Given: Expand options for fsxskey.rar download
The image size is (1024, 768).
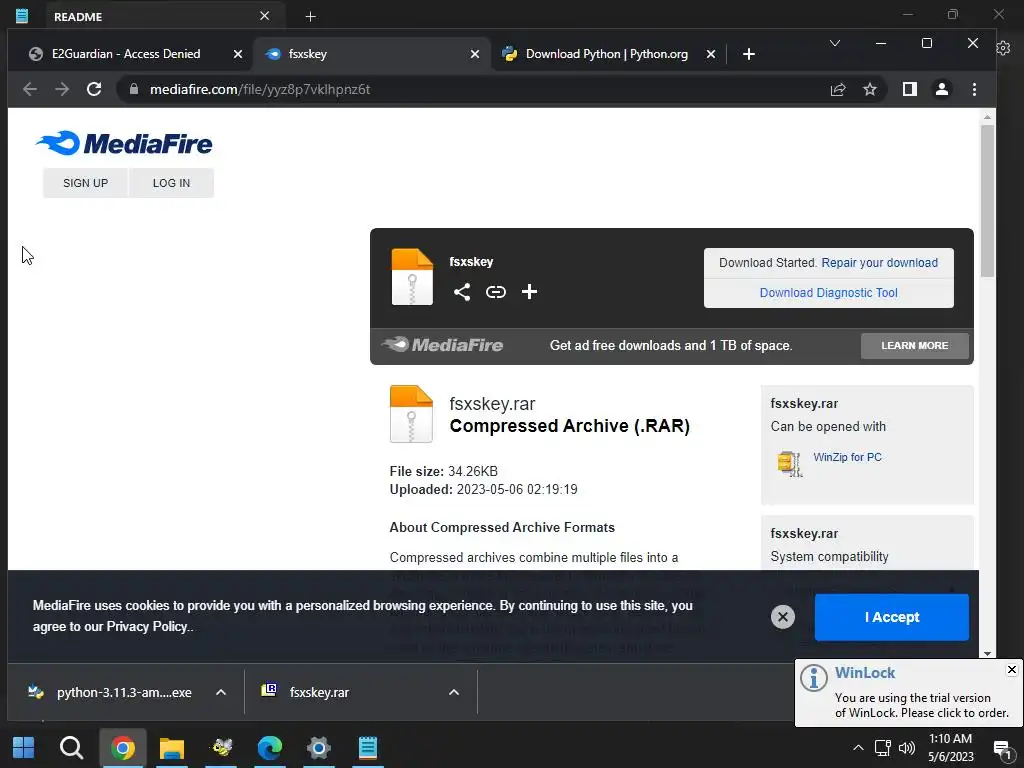Looking at the screenshot, I should point(454,692).
